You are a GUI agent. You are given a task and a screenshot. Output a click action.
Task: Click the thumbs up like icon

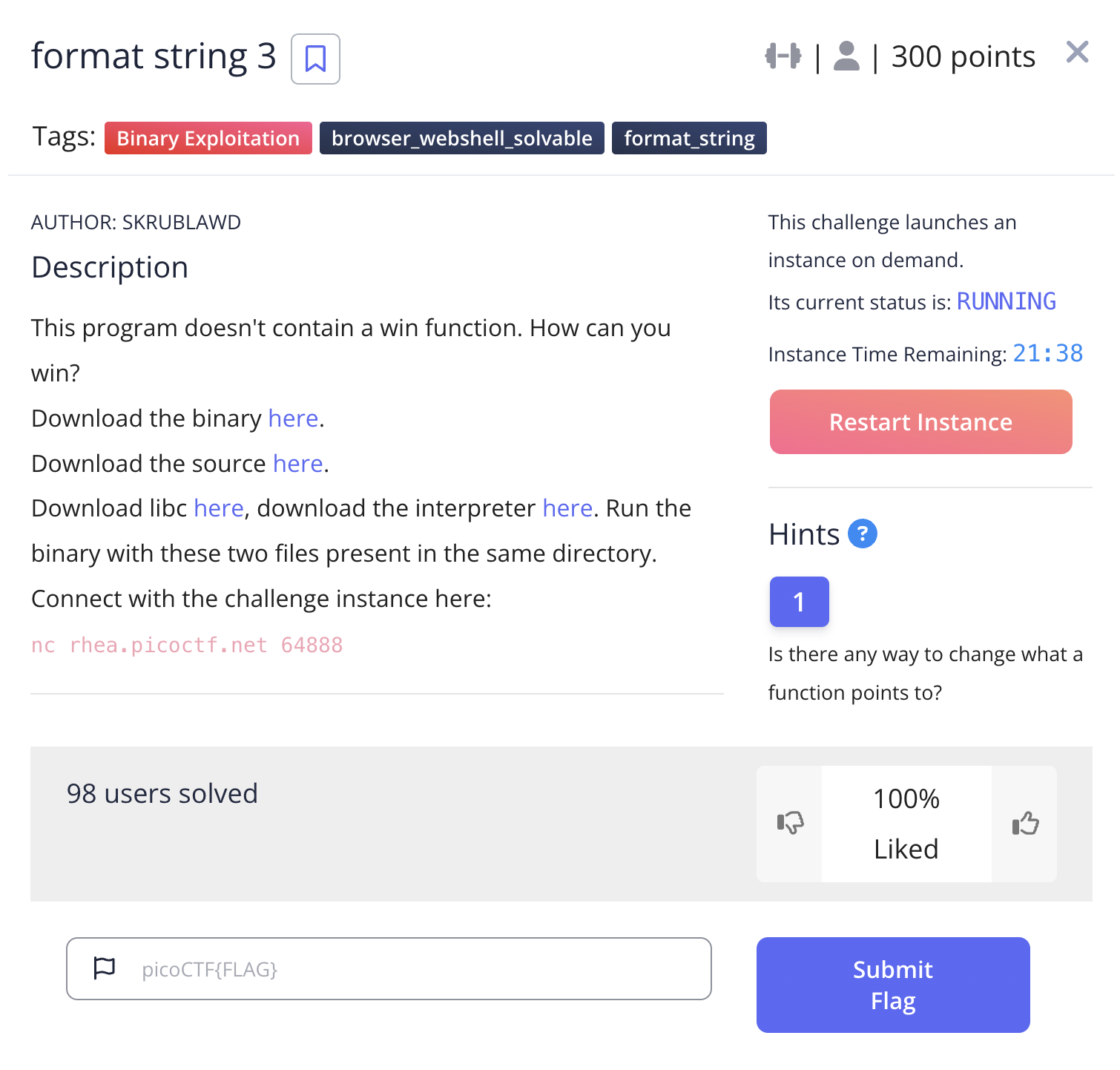(x=1025, y=824)
